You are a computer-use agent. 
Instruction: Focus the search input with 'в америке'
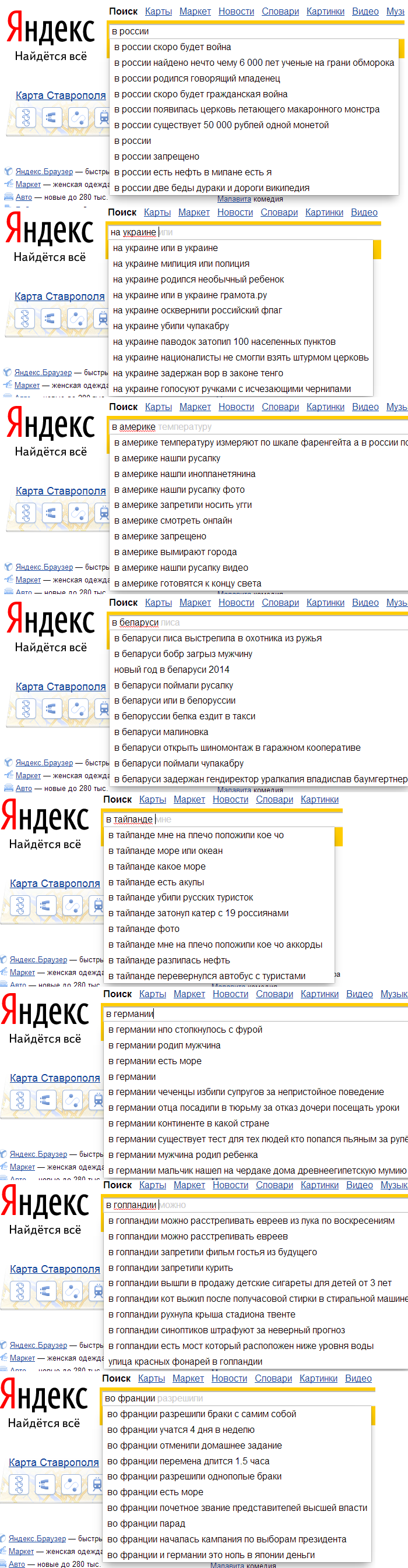[x=258, y=427]
